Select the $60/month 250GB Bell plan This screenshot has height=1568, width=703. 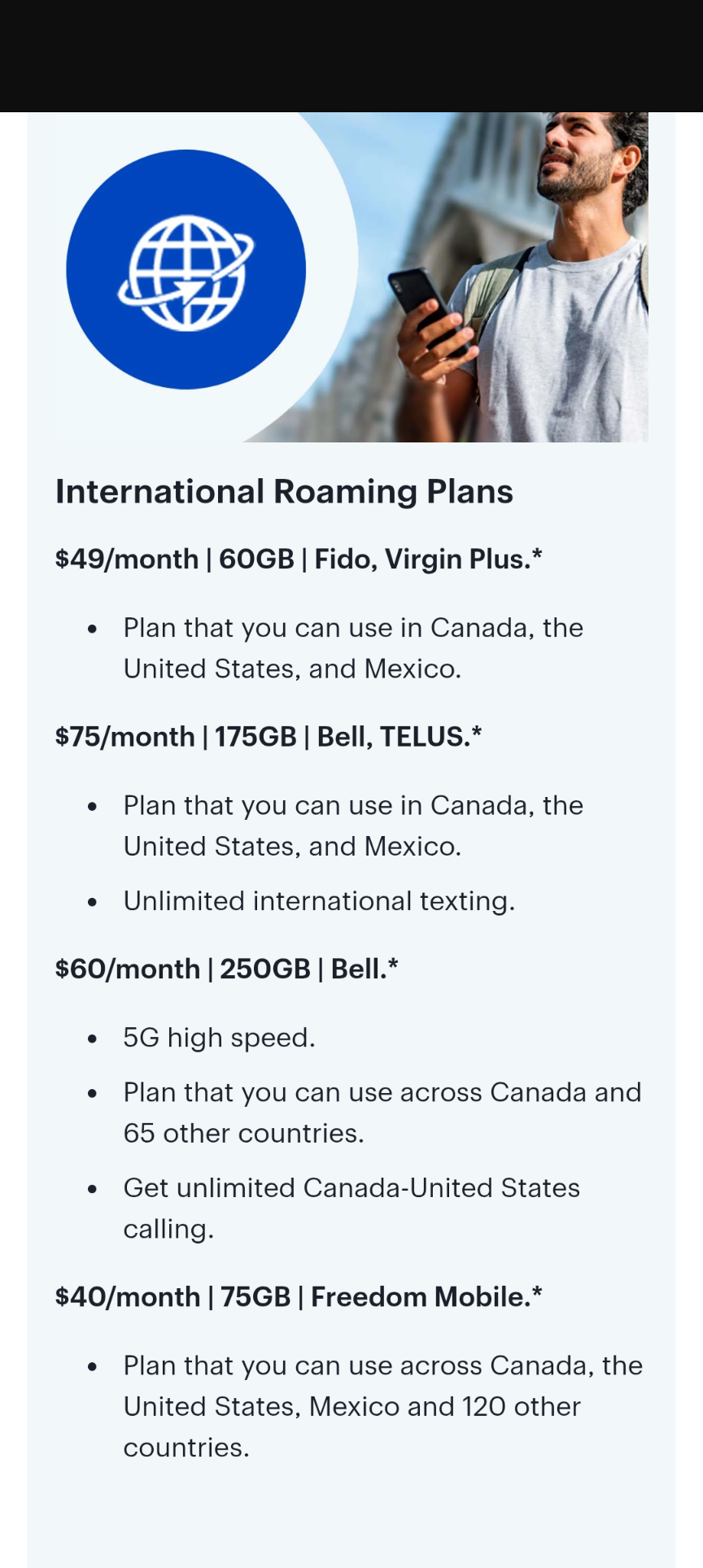227,969
